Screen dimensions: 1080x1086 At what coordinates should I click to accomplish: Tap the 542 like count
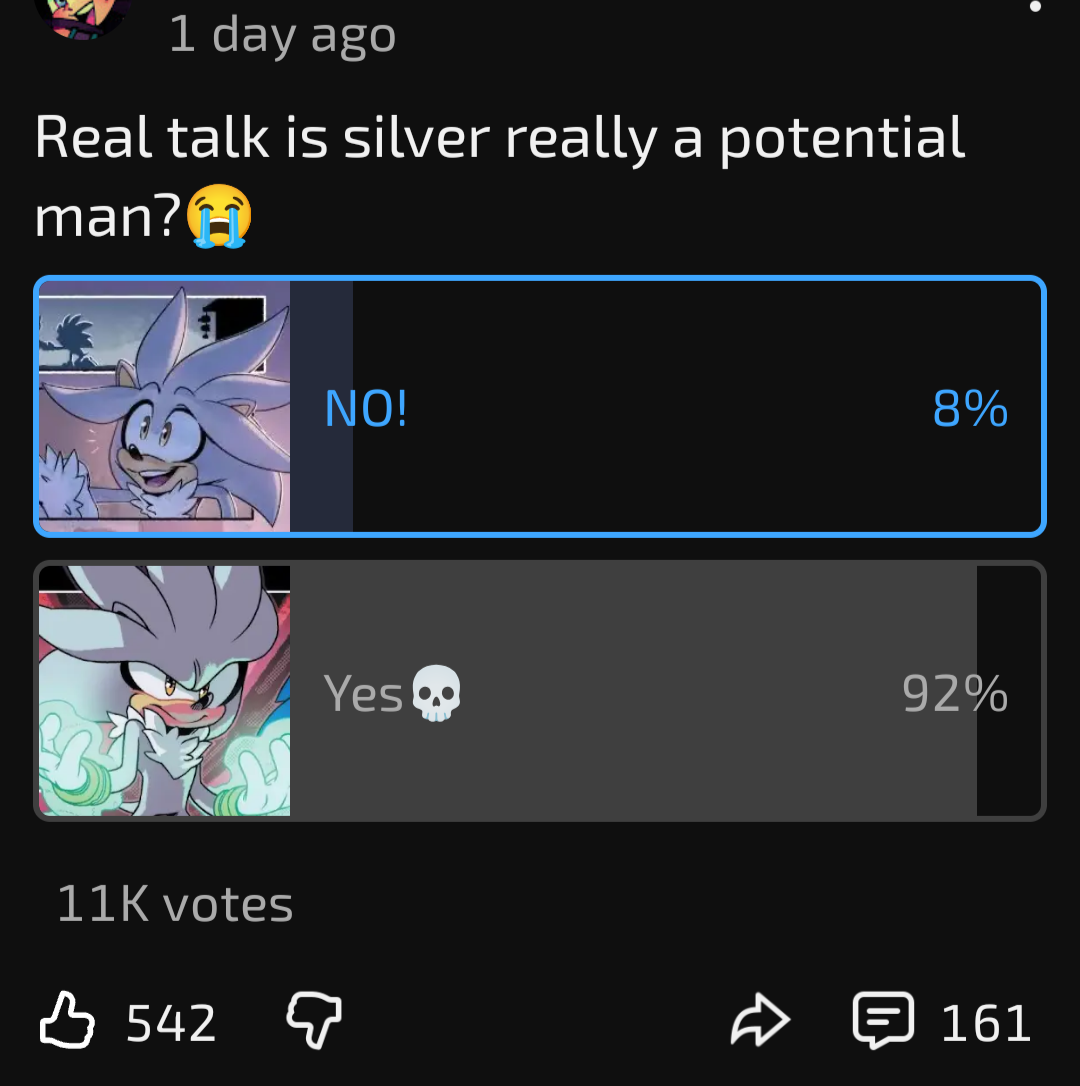(x=171, y=1023)
